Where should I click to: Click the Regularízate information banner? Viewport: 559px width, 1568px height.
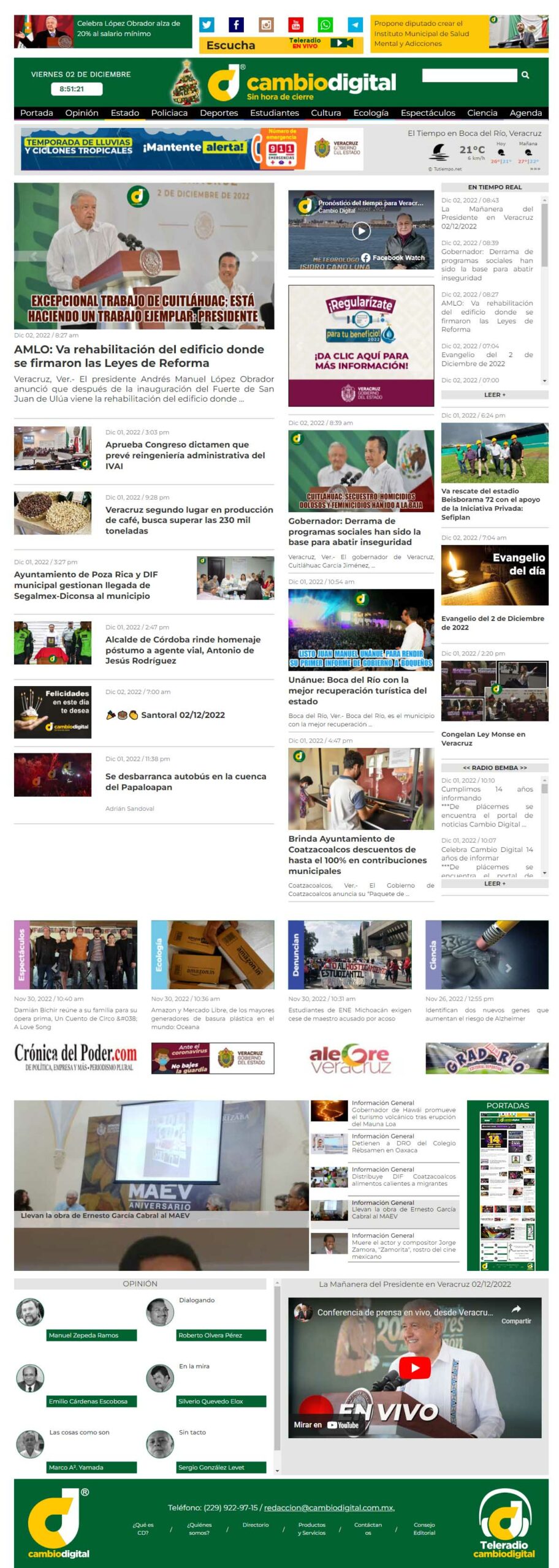tap(361, 345)
